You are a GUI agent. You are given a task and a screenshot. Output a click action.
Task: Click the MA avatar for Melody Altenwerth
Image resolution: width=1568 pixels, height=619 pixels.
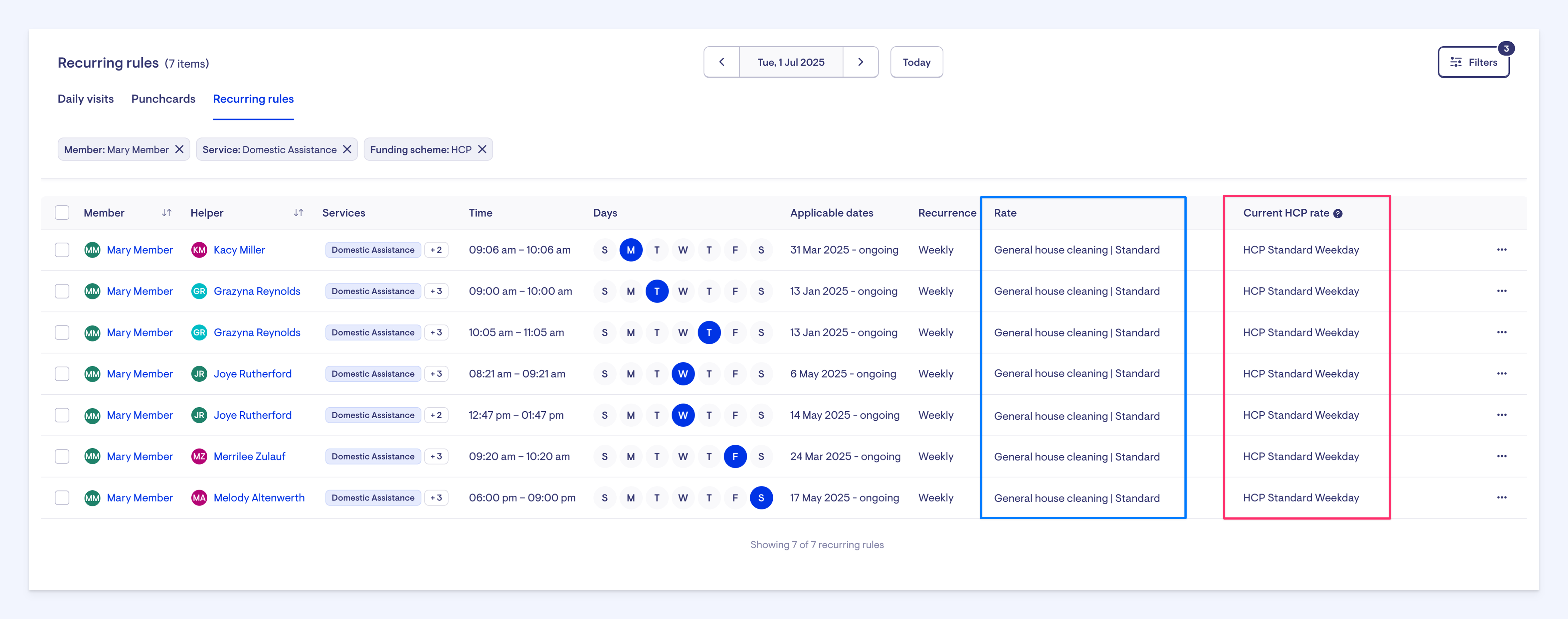(x=199, y=498)
